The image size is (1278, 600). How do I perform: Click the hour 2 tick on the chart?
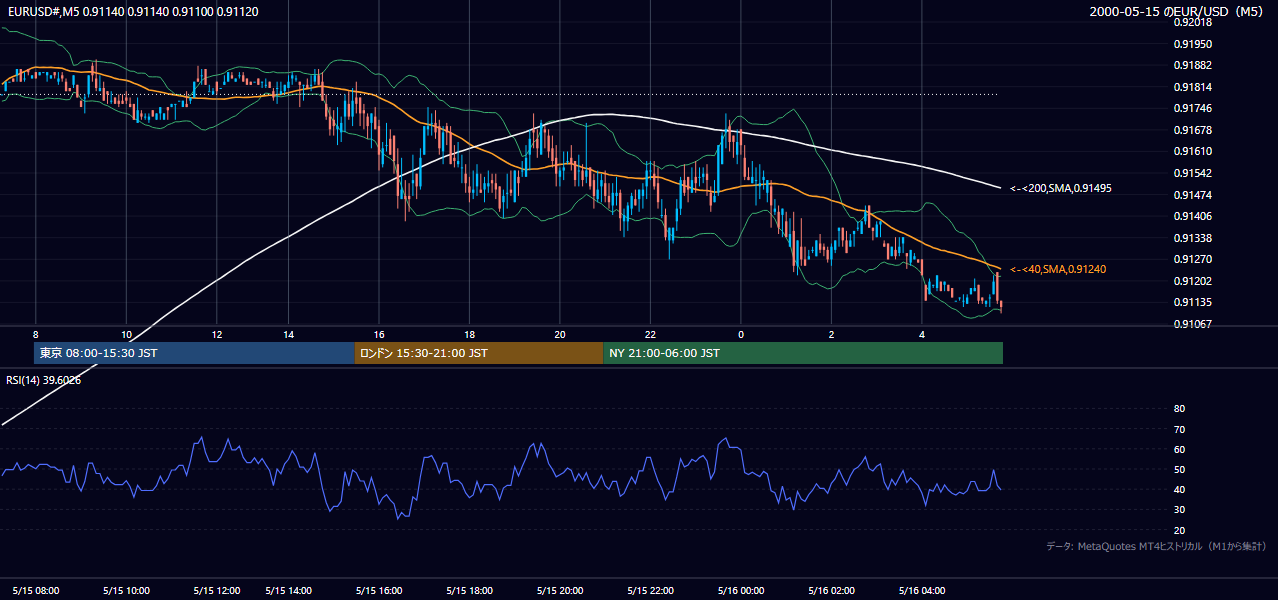tap(832, 334)
